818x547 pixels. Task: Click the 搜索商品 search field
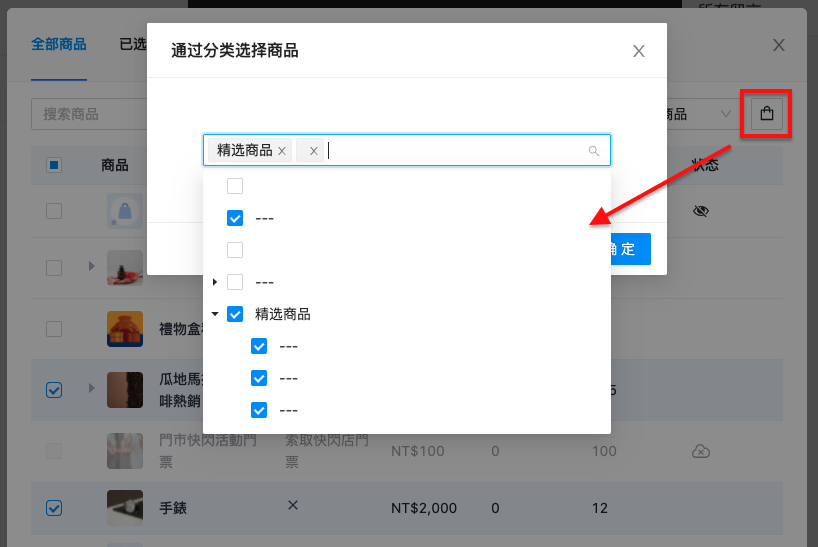89,114
